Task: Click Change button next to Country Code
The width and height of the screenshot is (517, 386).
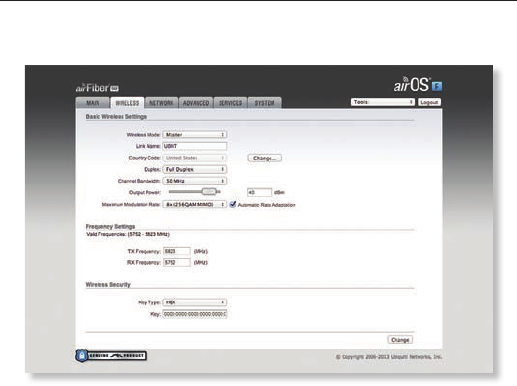Action: [x=265, y=158]
